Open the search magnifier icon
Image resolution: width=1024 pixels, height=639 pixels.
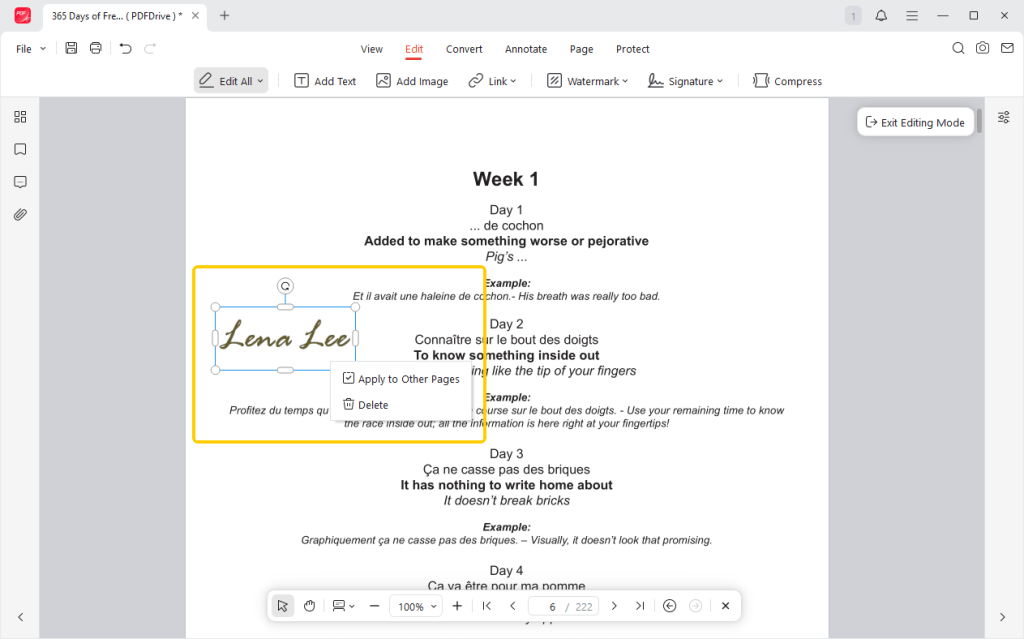958,48
